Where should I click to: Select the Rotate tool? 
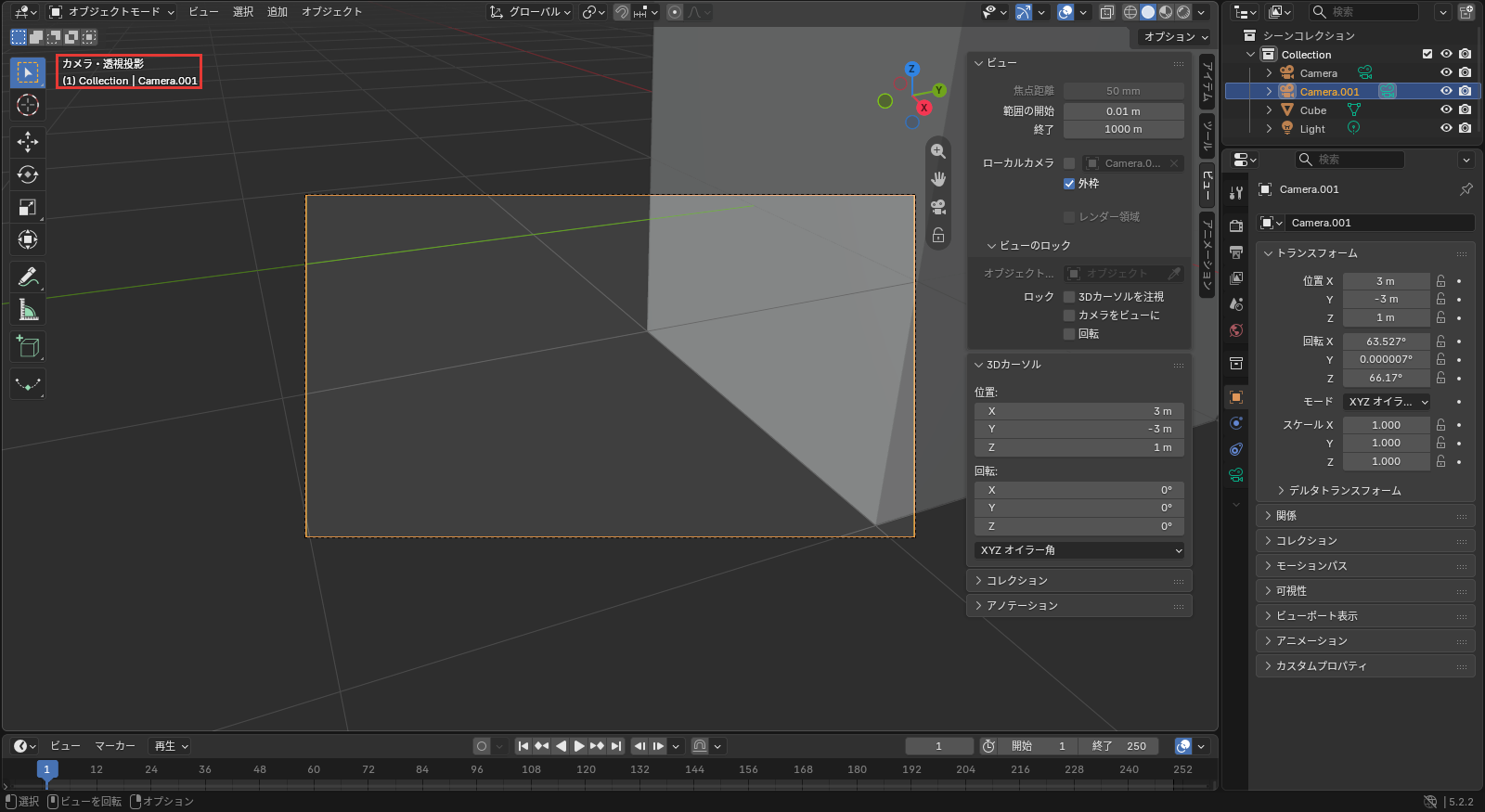pos(28,174)
